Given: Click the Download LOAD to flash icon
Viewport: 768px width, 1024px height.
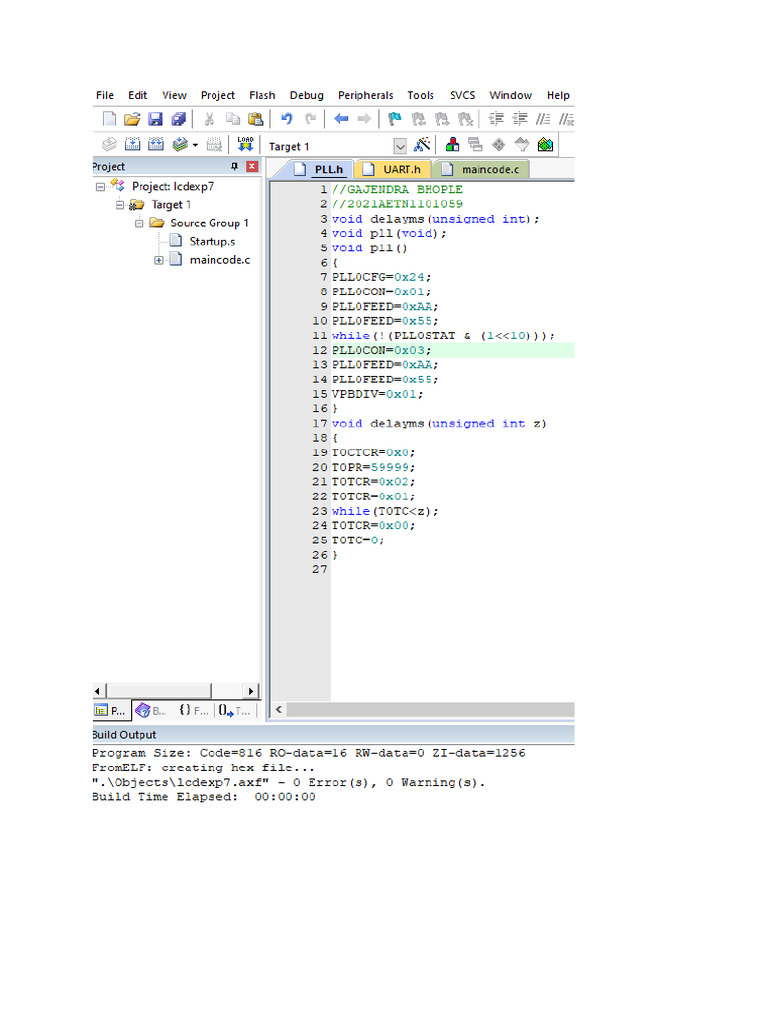Looking at the screenshot, I should click(x=245, y=145).
